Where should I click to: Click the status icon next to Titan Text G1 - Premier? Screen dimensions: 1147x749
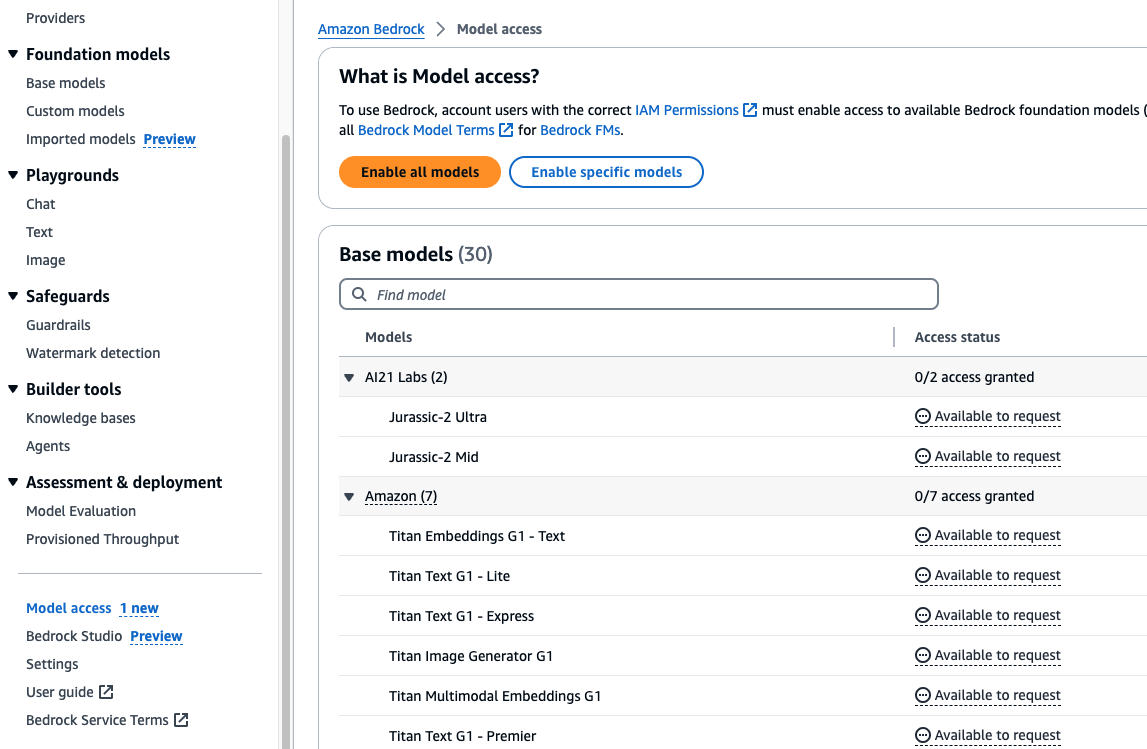point(922,735)
